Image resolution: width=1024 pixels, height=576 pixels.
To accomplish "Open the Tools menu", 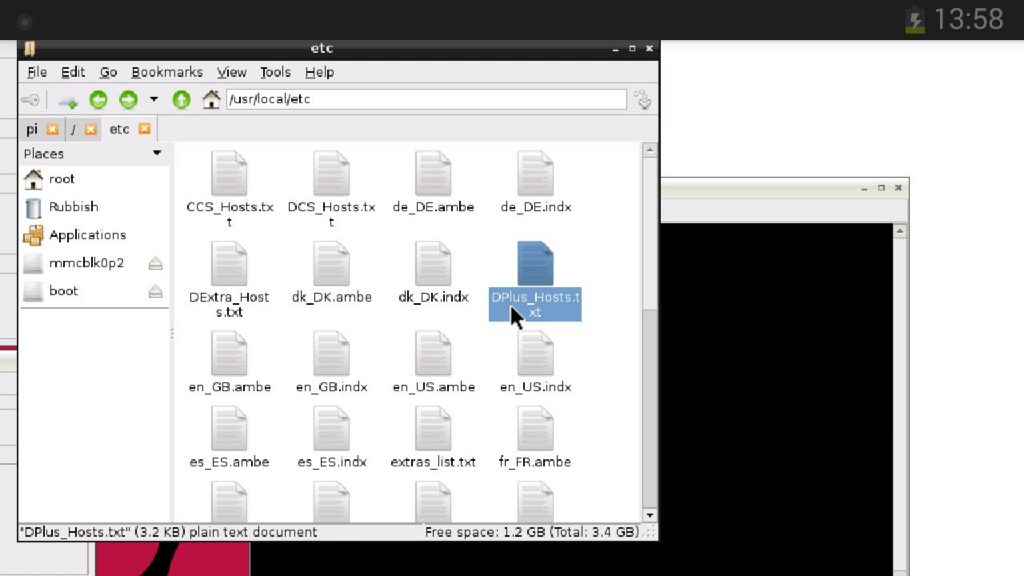I will (x=275, y=72).
